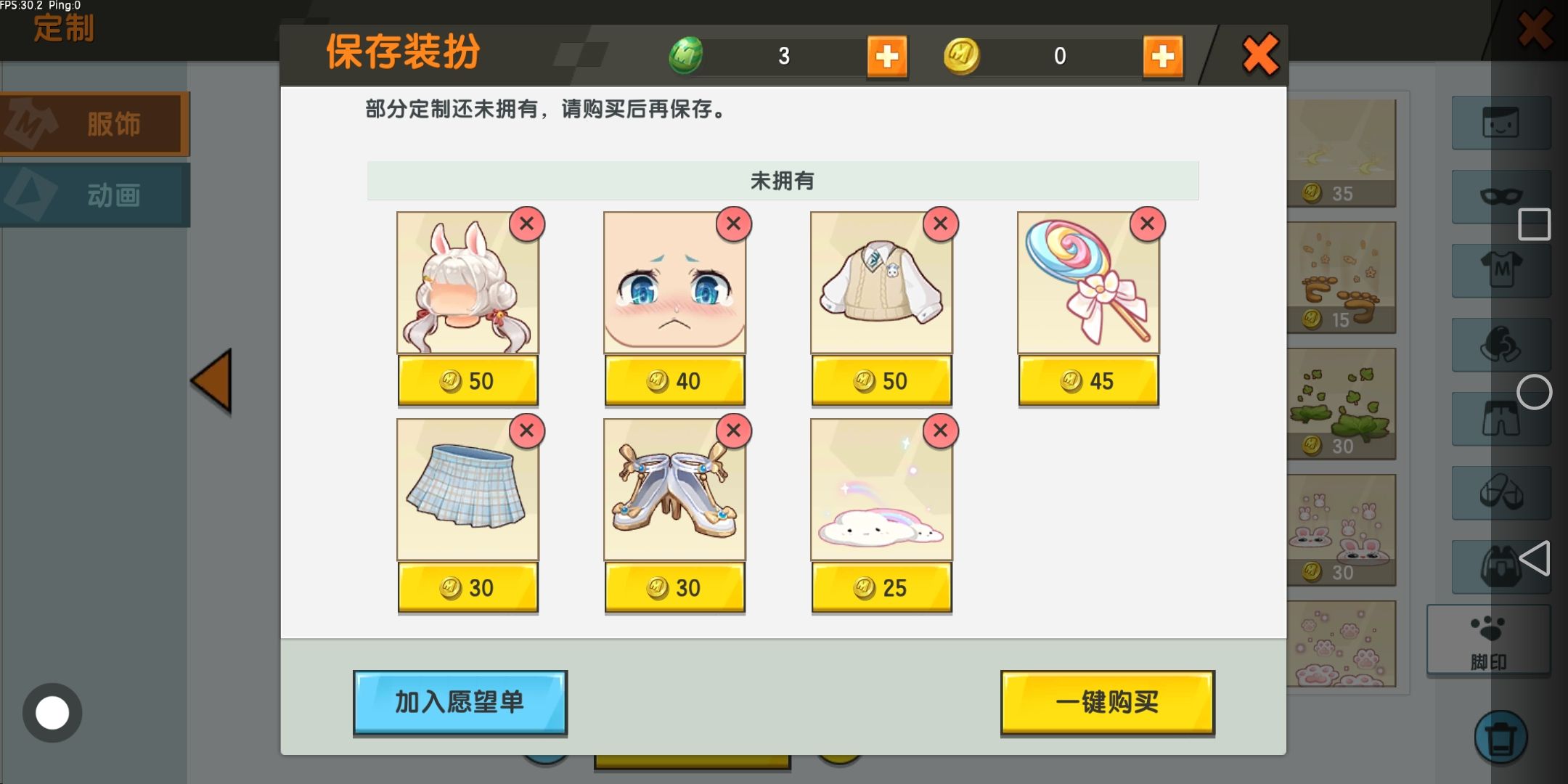Switch to 服饰 clothing tab
Image resolution: width=1568 pixels, height=784 pixels.
[94, 123]
